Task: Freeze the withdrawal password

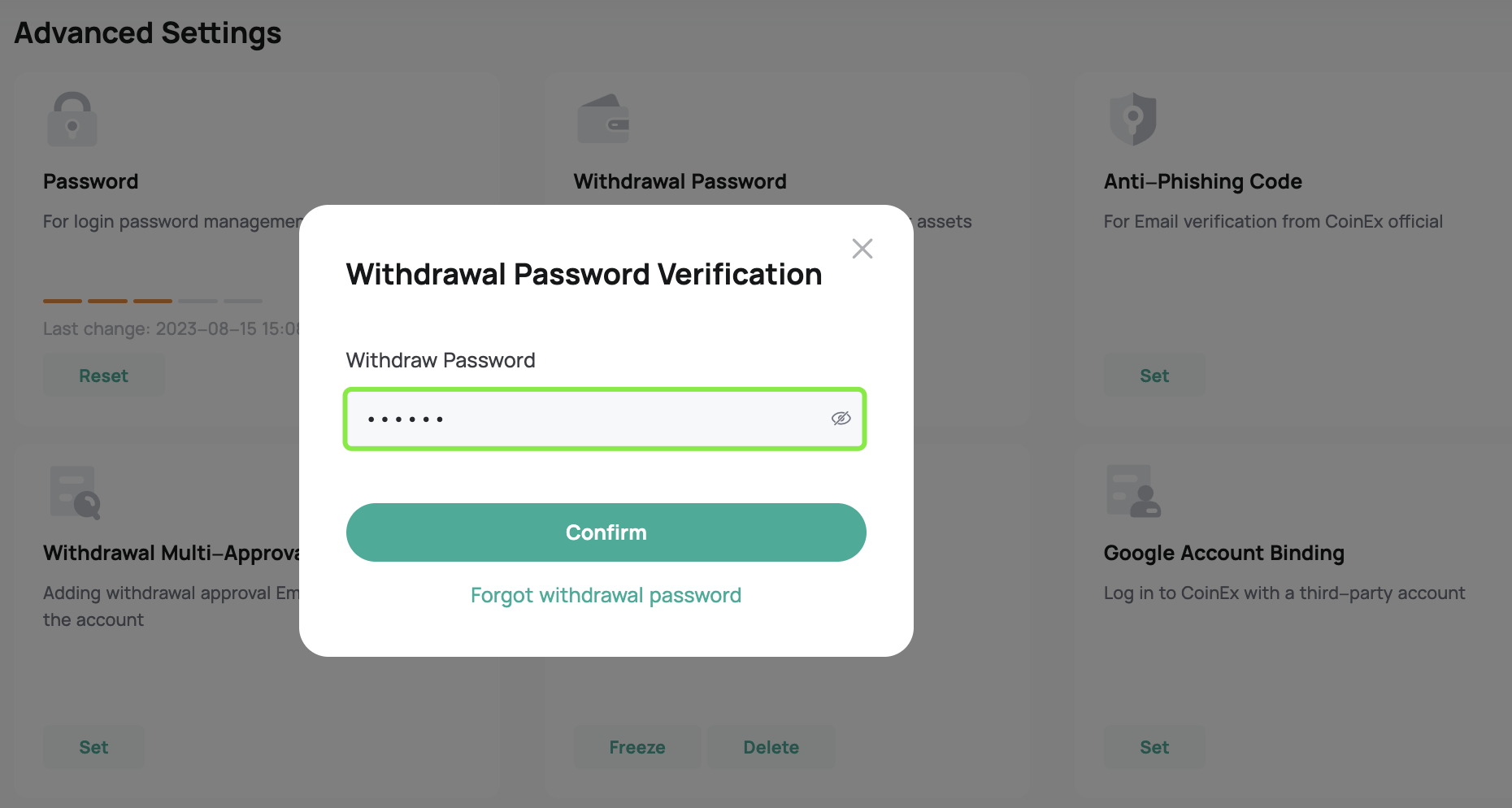Action: coord(637,746)
